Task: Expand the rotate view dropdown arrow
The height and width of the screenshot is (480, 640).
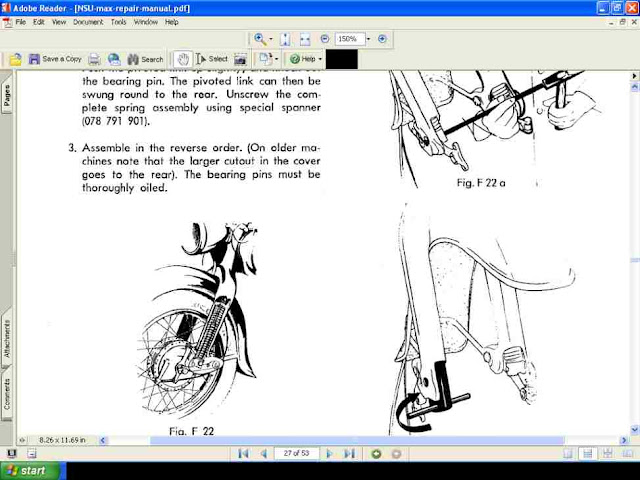Action: [277, 59]
